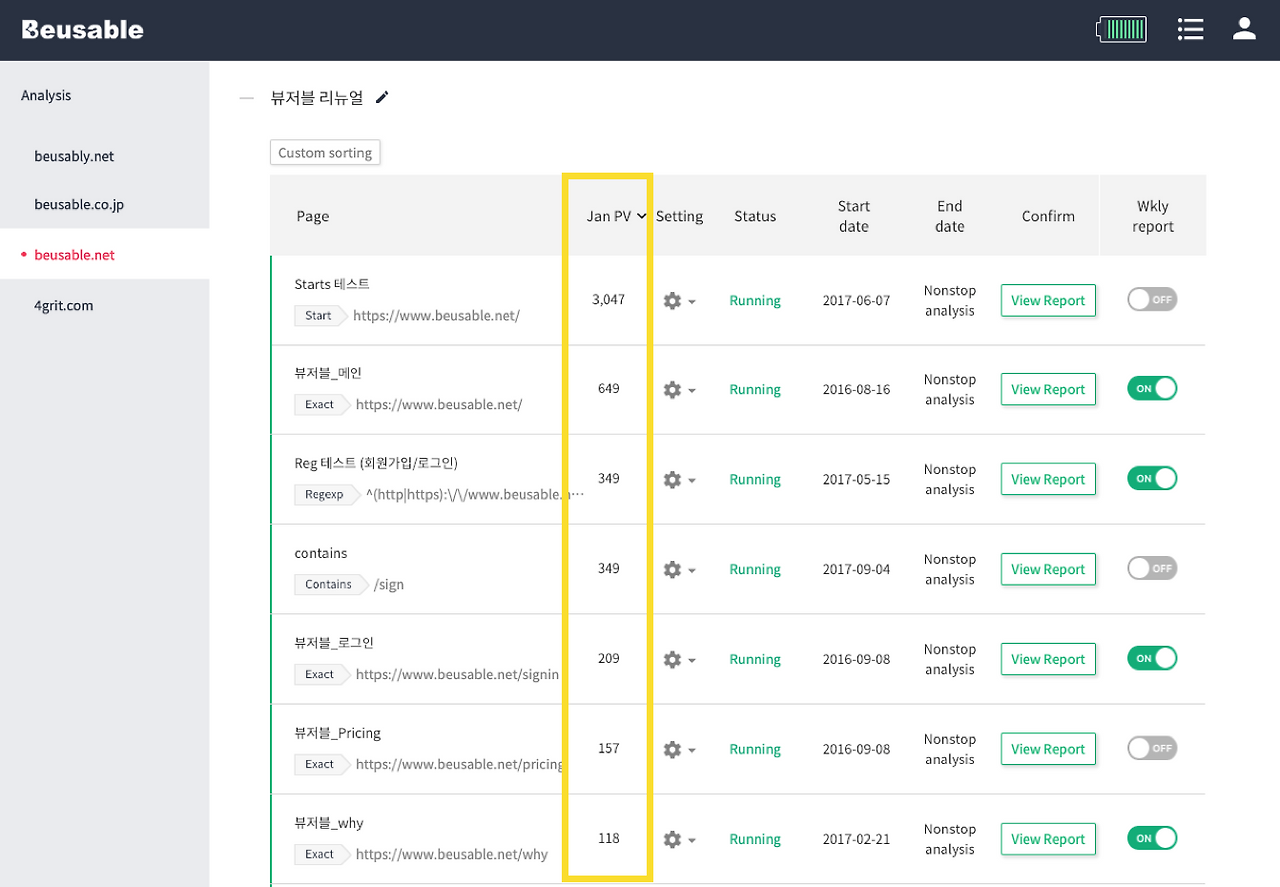Open settings gear for 뷰저블_why row
This screenshot has width=1280, height=887.
(x=672, y=840)
